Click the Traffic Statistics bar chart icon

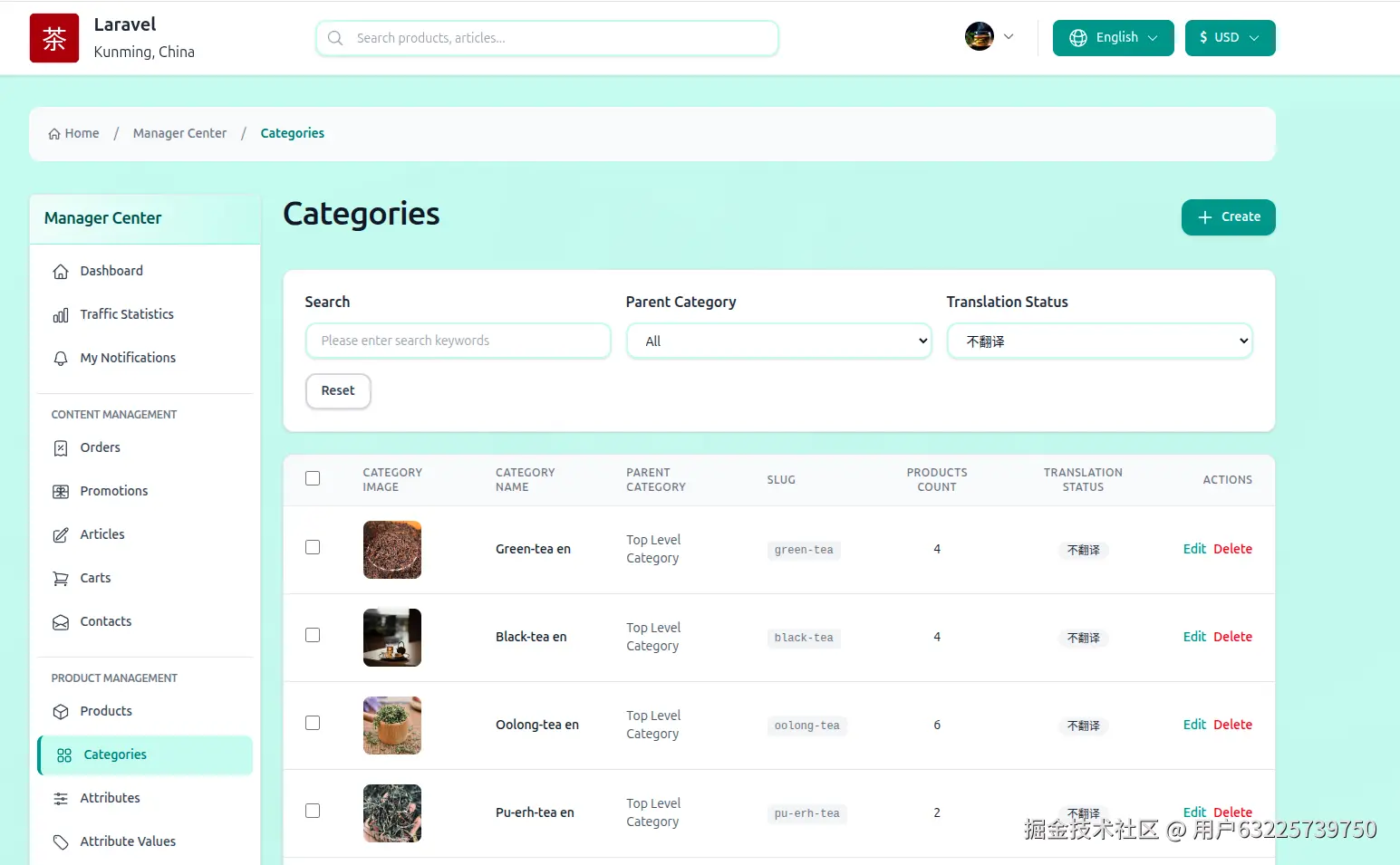click(61, 315)
